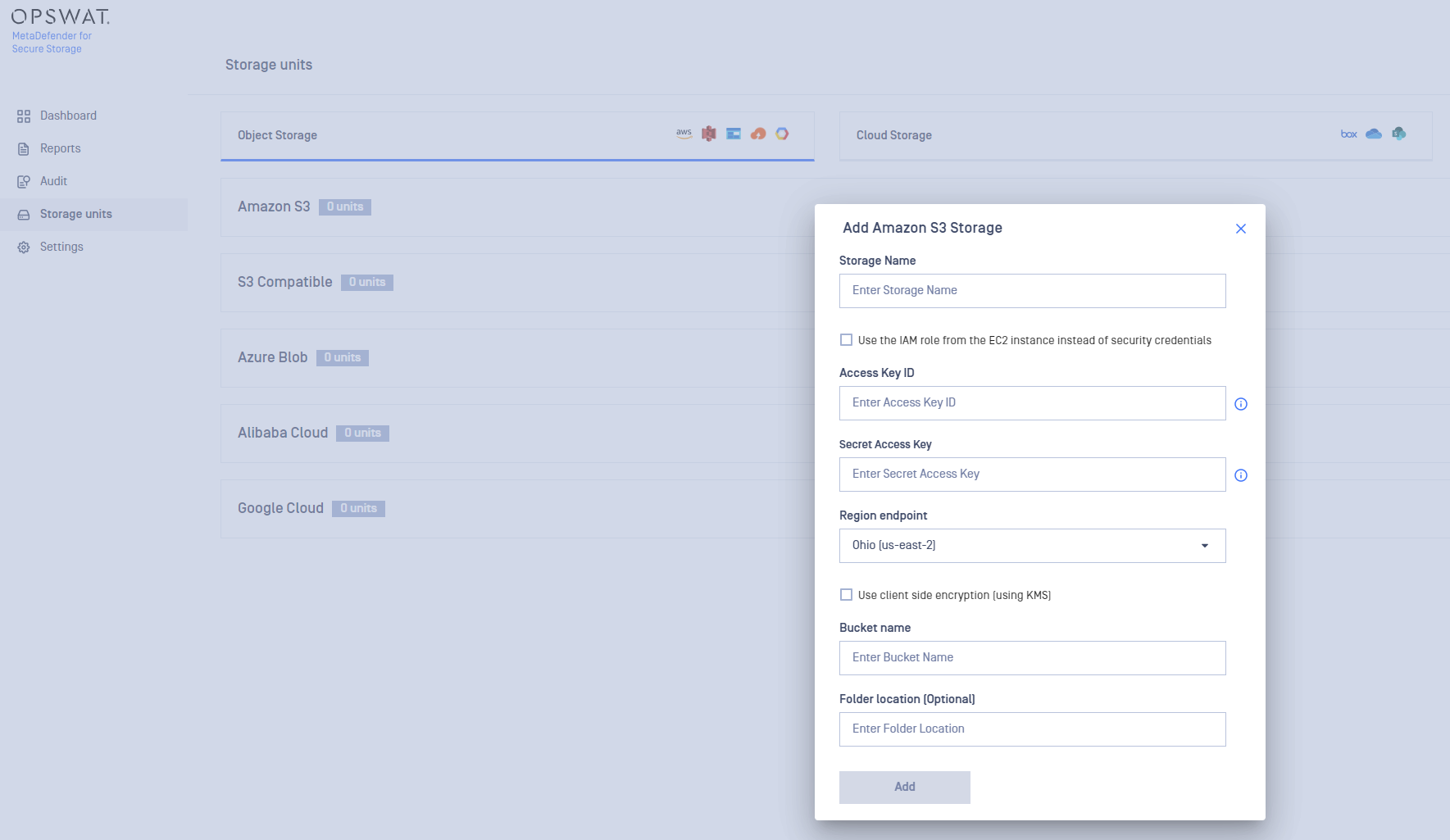Click the blue Azure Blob icon

[x=734, y=134]
